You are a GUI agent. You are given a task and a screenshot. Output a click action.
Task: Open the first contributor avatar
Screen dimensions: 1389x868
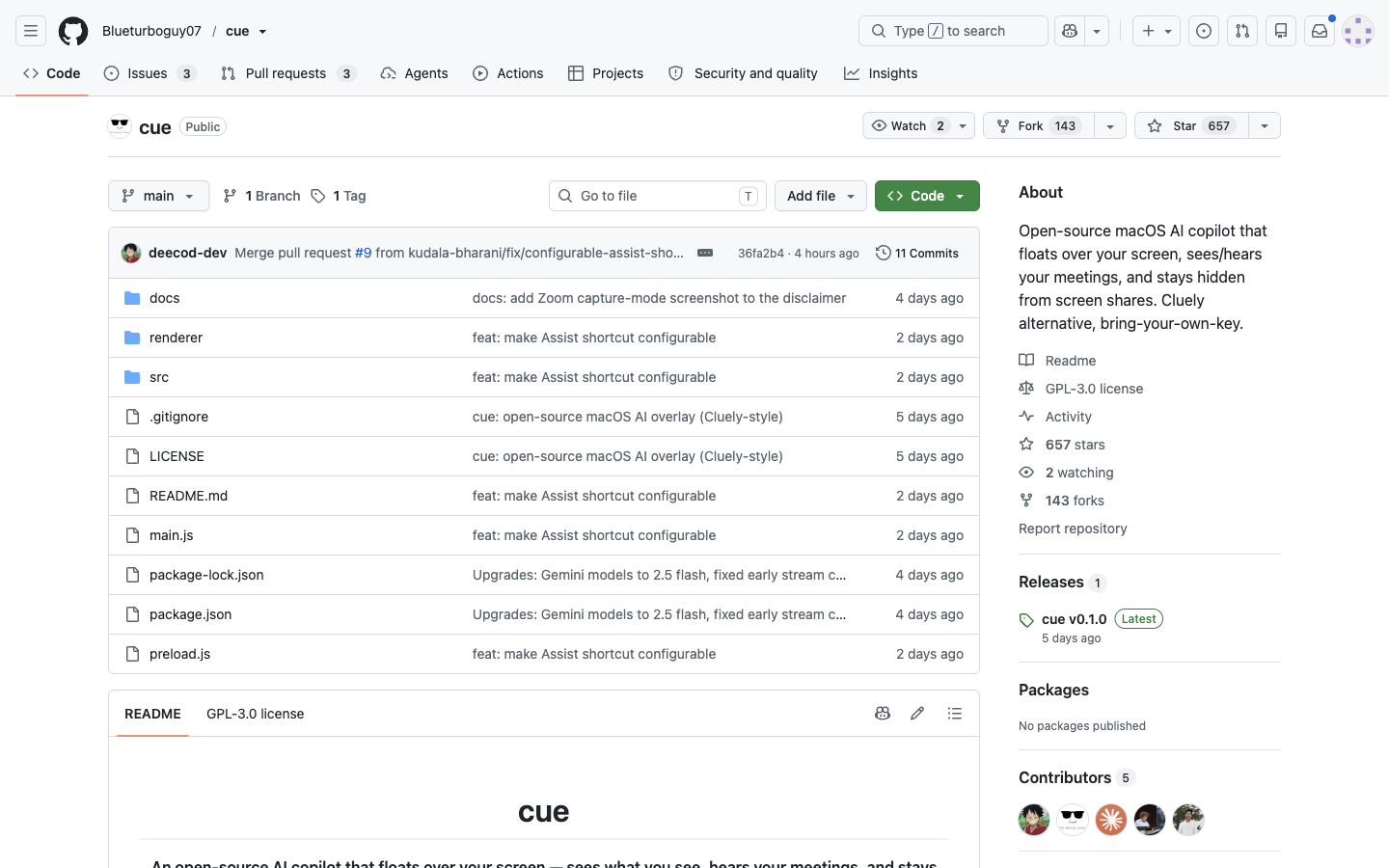point(1034,820)
